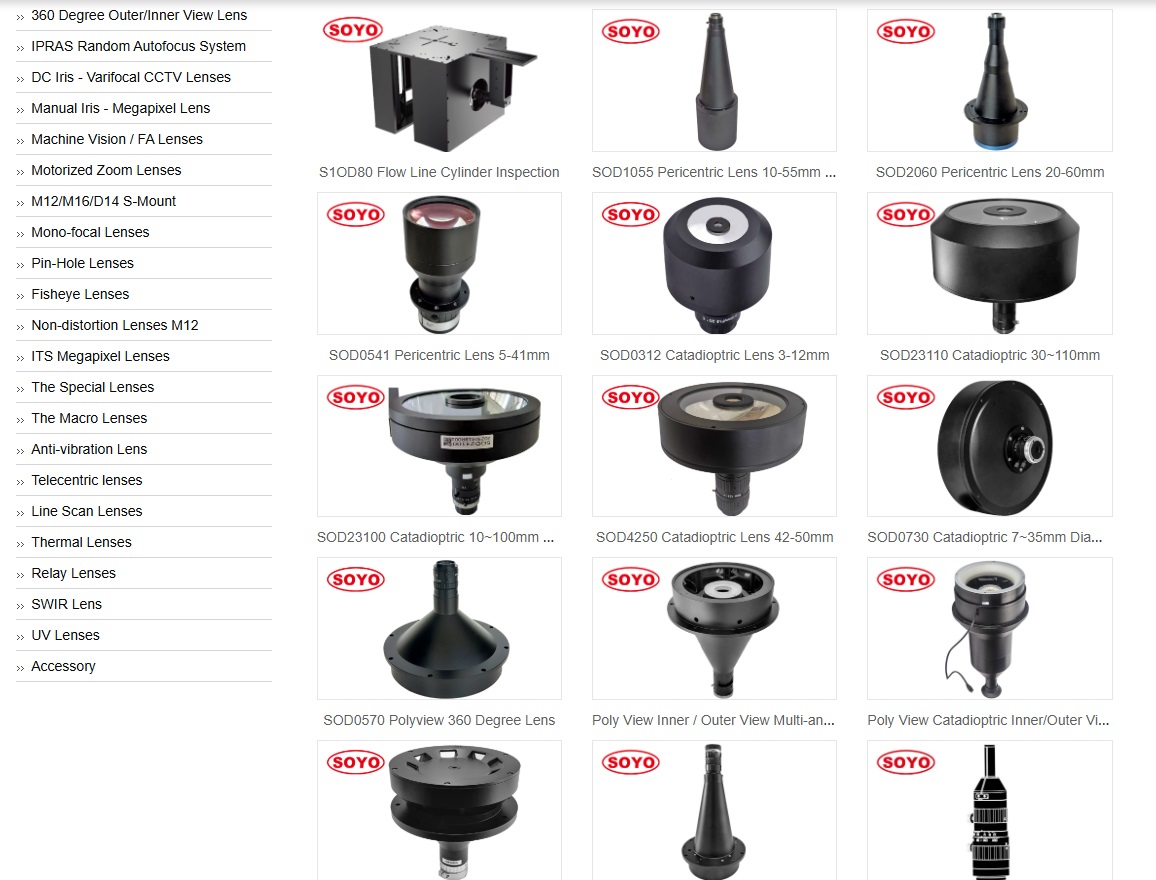
Task: Open the SOD4250 Catadioptric Lens picture
Action: tap(714, 446)
